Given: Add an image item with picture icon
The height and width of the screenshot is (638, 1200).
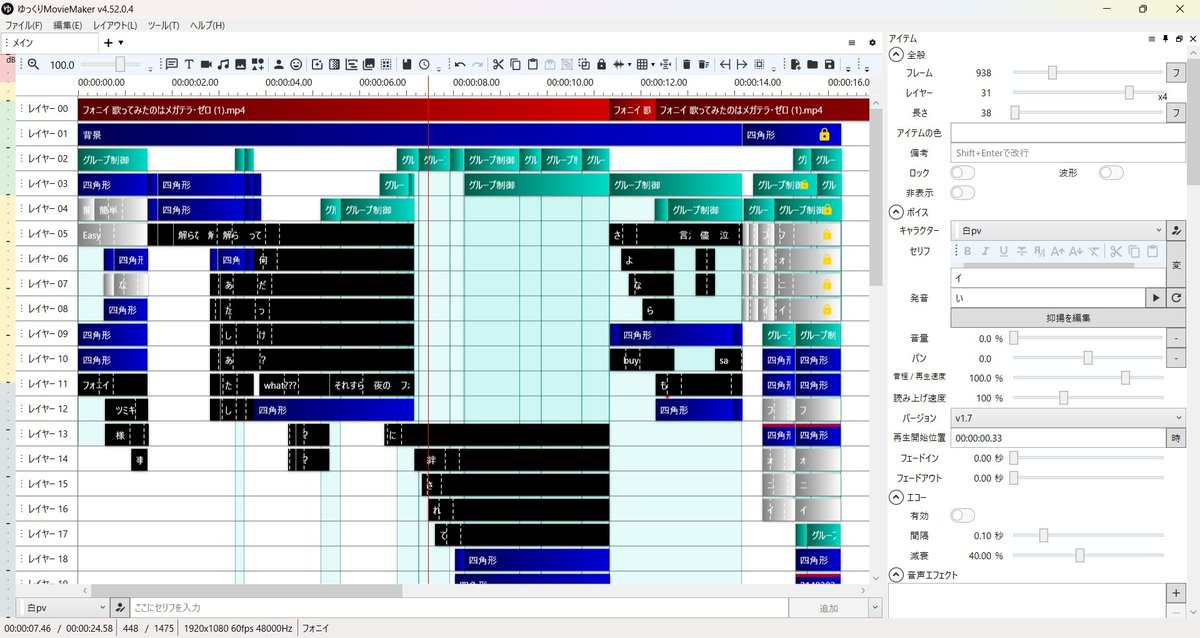Looking at the screenshot, I should [240, 64].
